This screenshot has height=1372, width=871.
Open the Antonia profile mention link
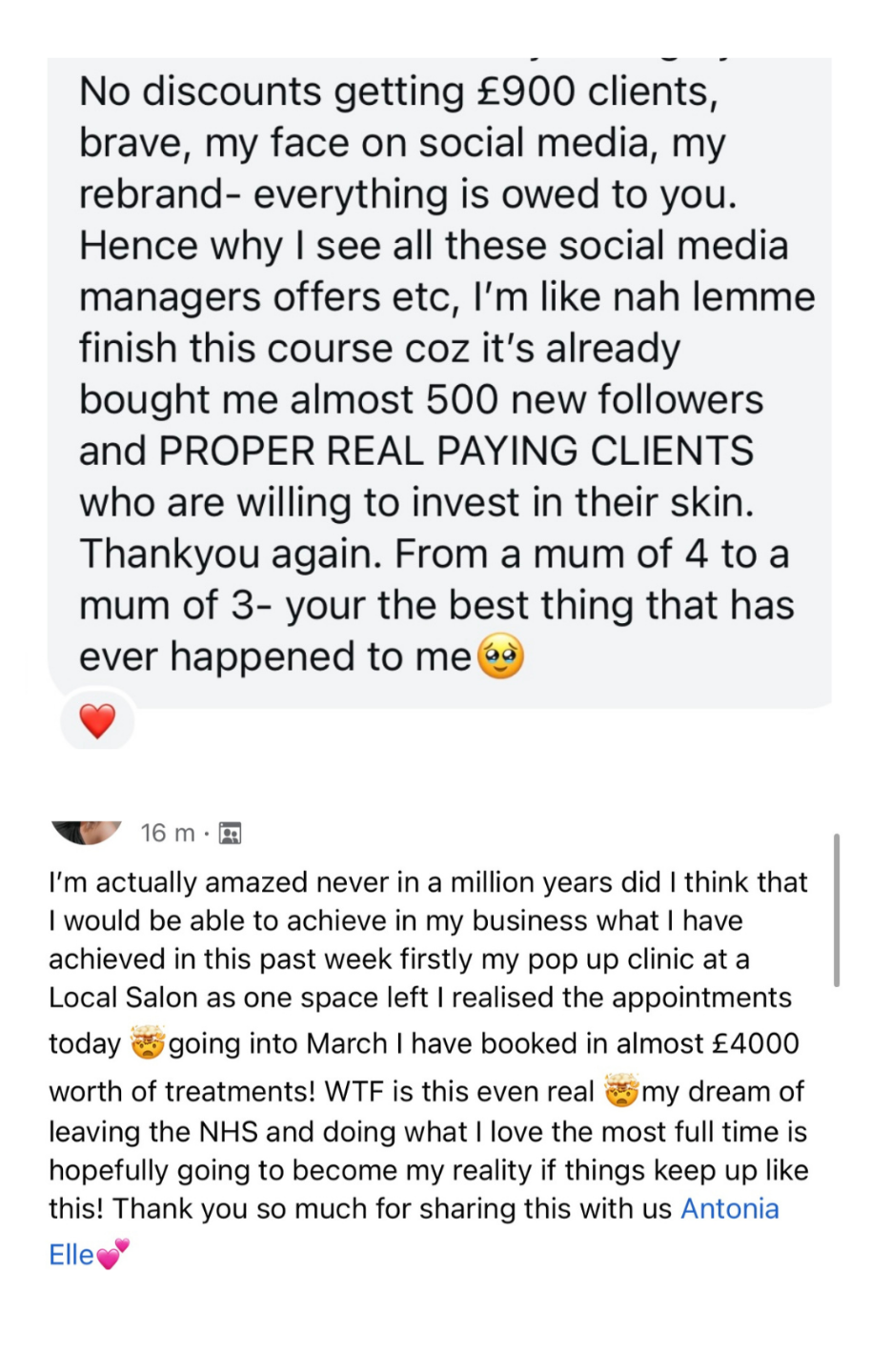729,1208
